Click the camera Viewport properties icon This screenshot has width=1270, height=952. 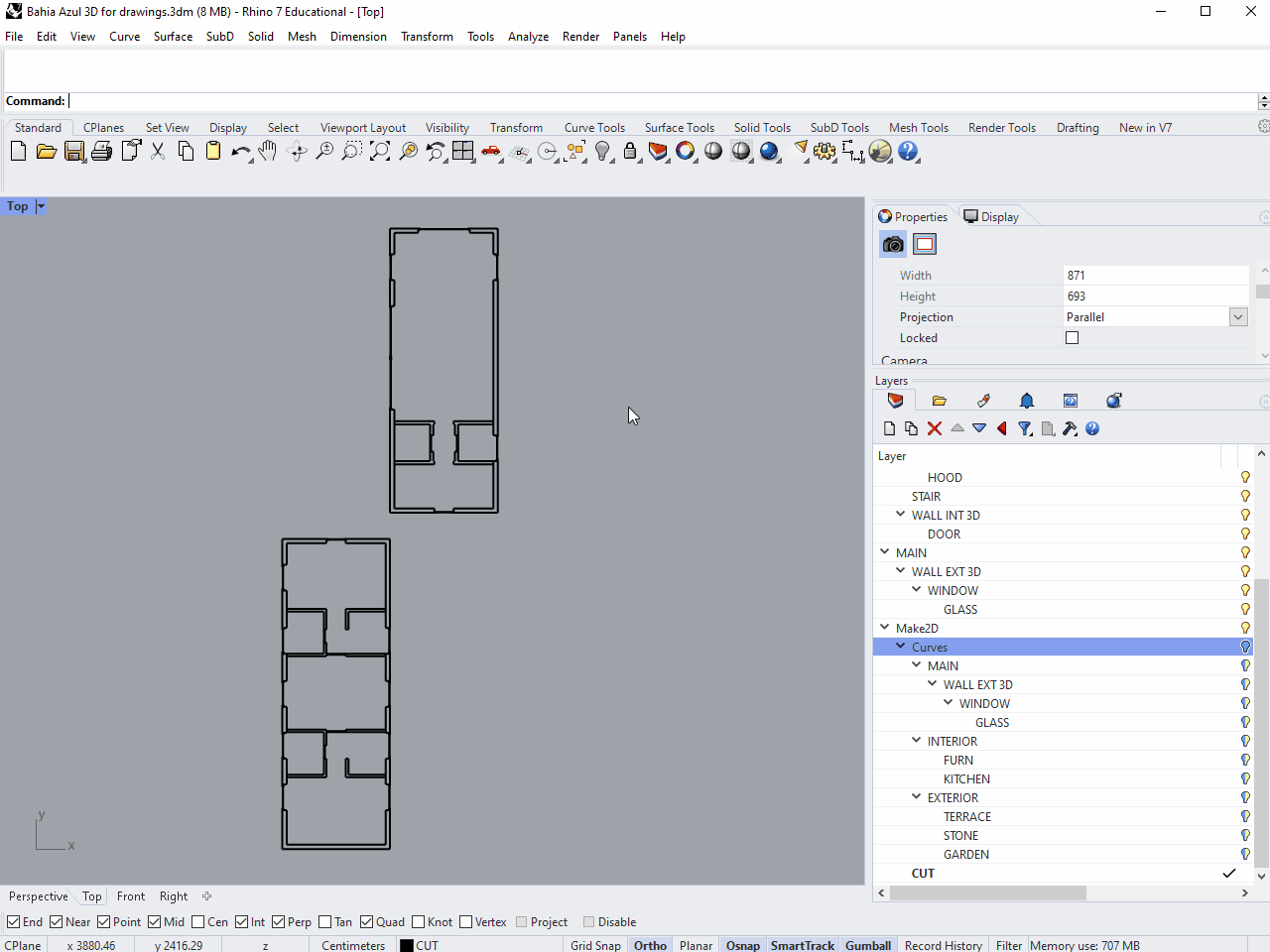click(893, 244)
